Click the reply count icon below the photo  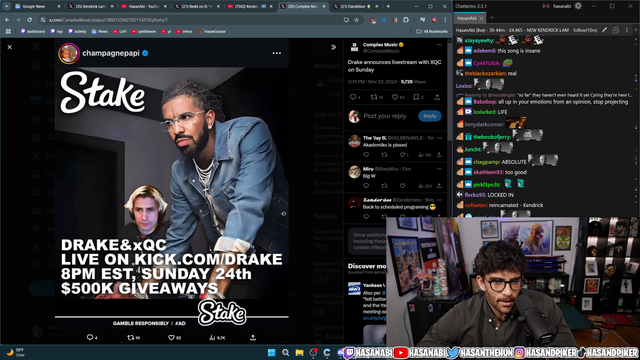[x=90, y=337]
